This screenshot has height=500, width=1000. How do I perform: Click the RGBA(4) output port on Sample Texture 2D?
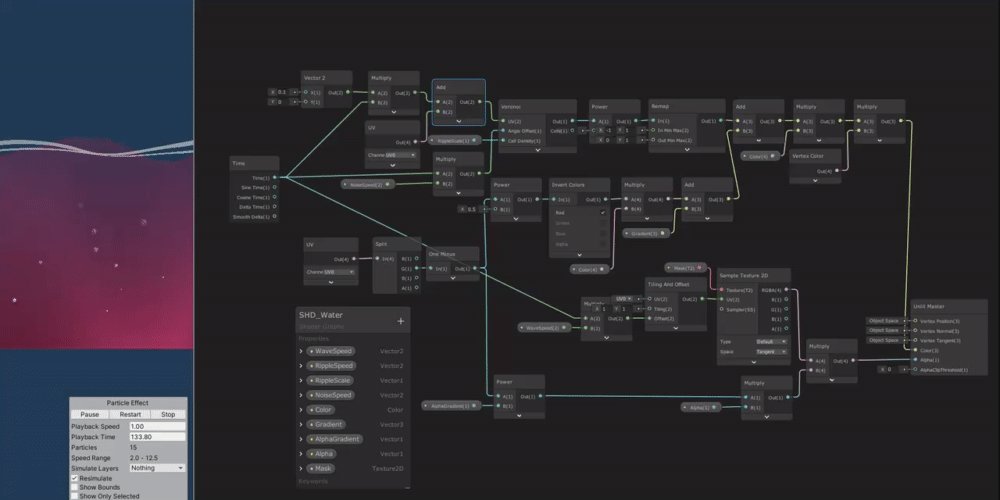point(787,291)
